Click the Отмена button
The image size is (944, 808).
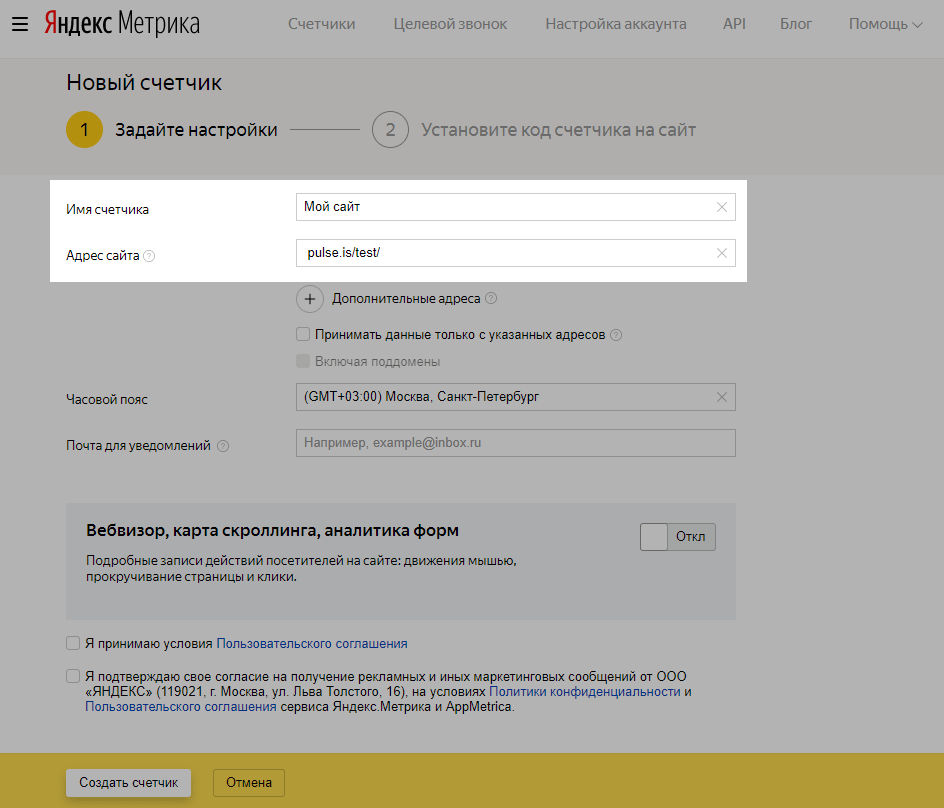coord(249,783)
